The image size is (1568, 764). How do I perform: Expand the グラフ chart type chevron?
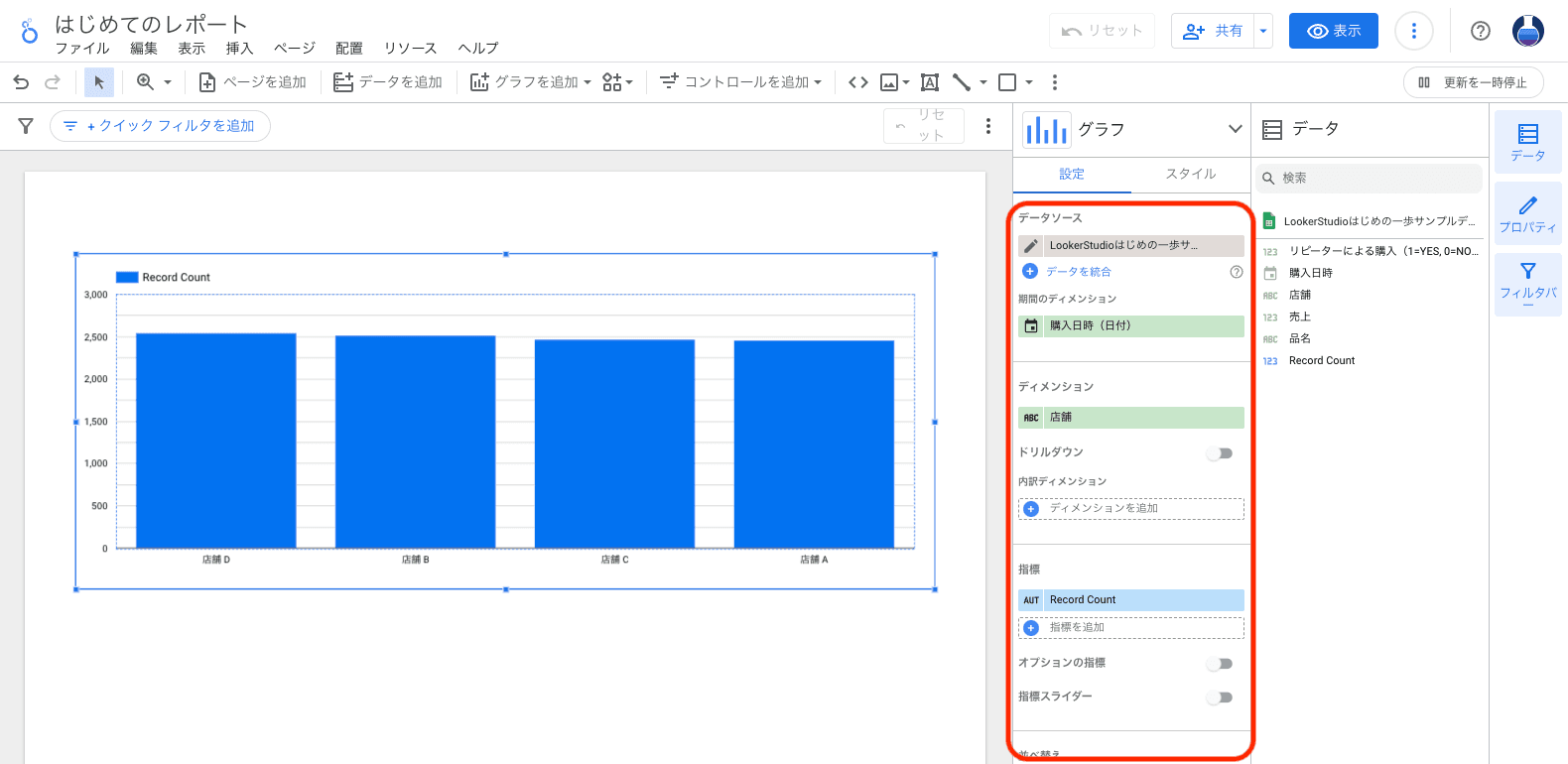click(x=1235, y=129)
